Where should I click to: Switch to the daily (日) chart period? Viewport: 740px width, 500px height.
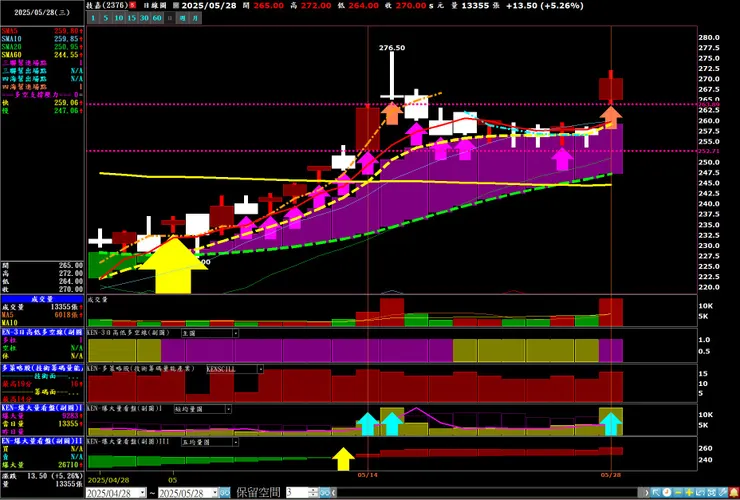[169, 18]
